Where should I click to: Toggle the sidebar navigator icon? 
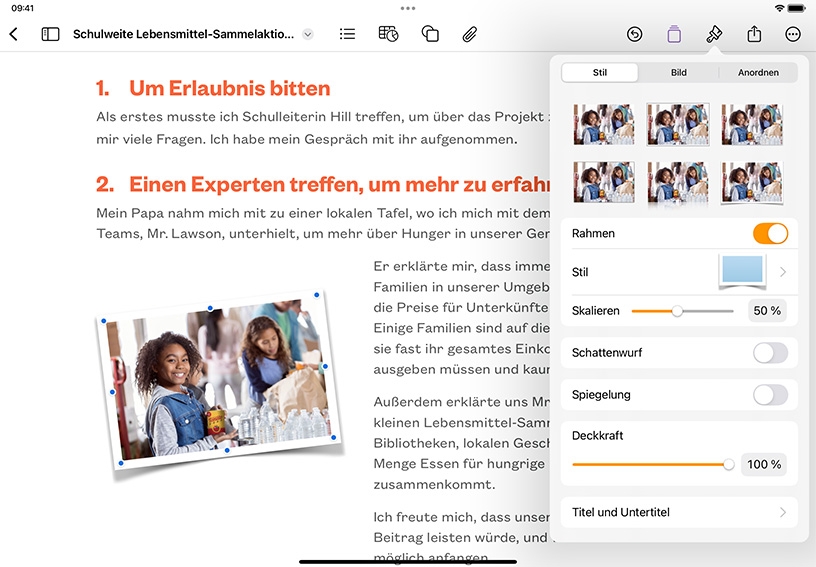point(50,34)
